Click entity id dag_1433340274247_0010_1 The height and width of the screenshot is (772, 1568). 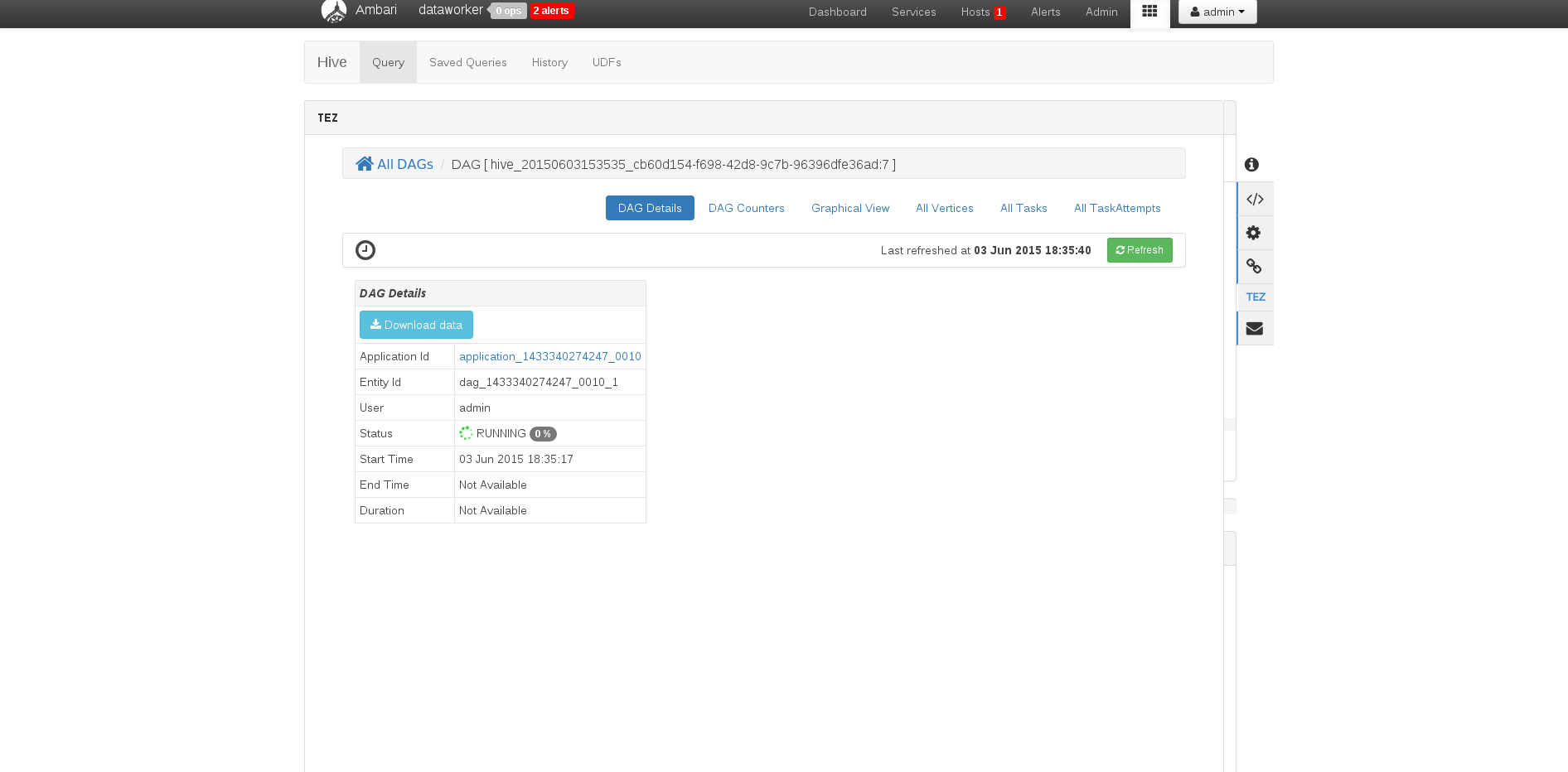pyautogui.click(x=539, y=382)
